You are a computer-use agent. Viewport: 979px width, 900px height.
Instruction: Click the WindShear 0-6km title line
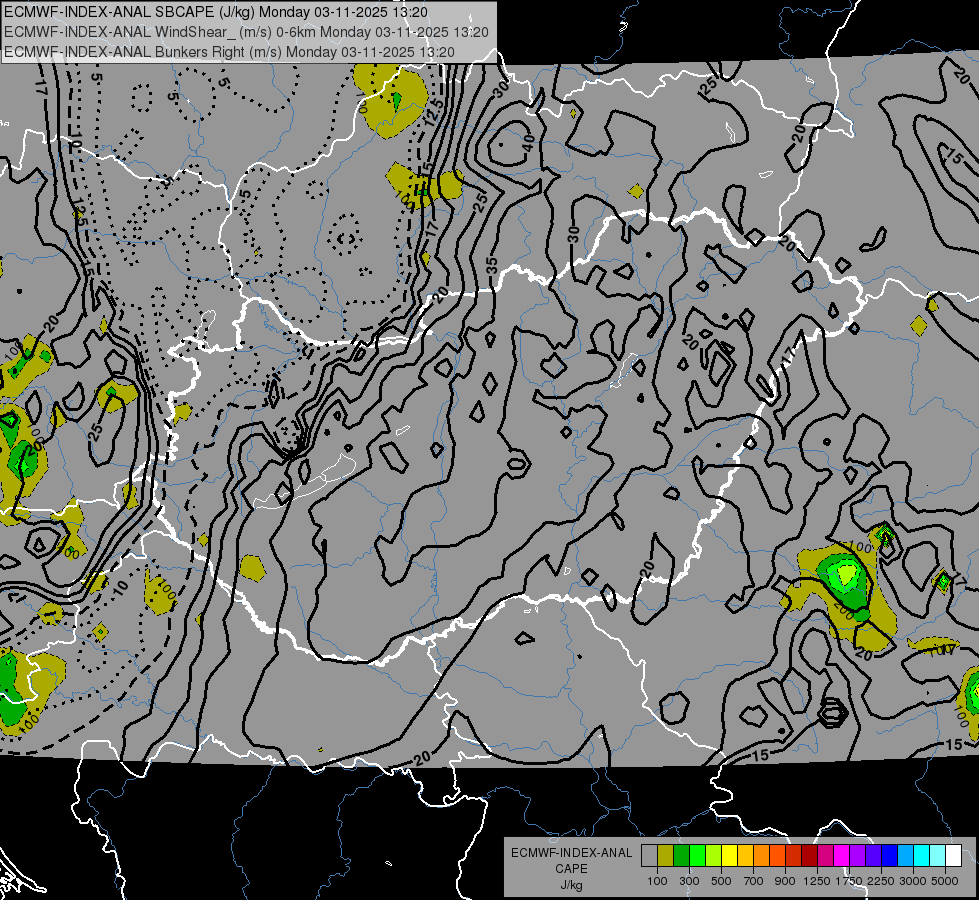coord(246,32)
